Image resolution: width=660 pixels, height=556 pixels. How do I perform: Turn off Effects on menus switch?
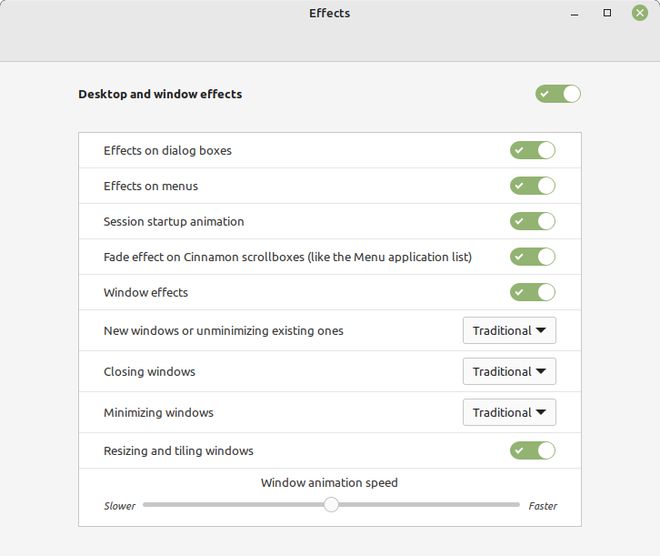tap(532, 186)
